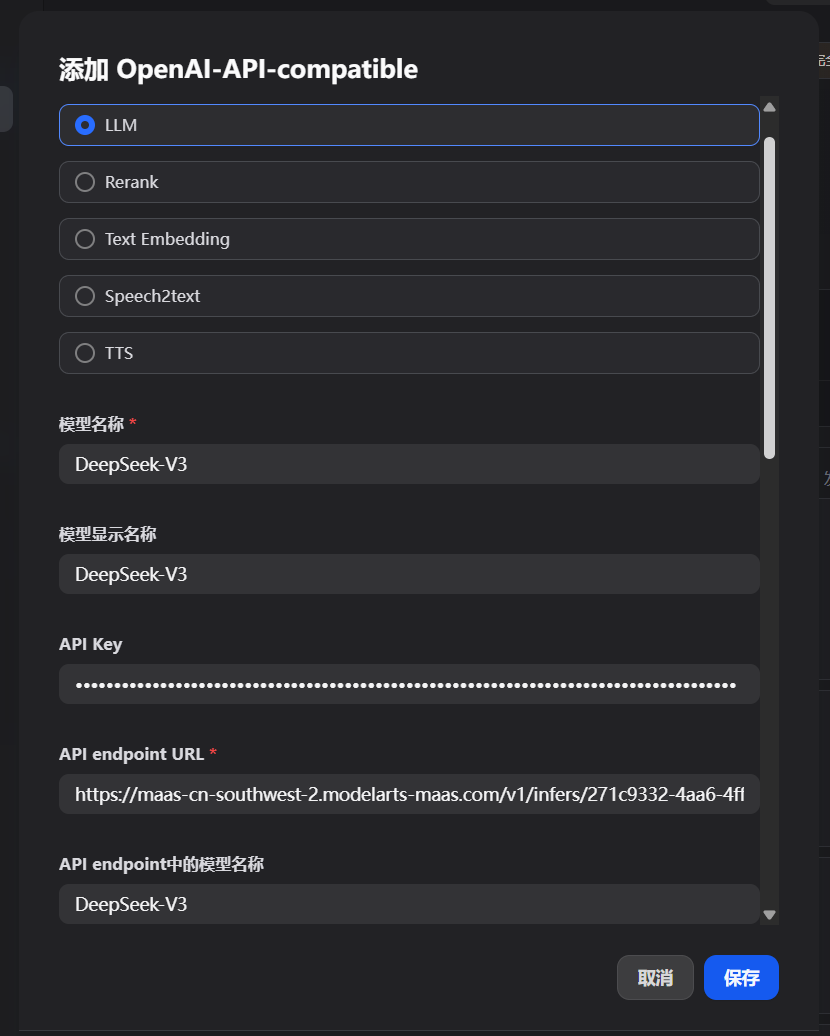Select the Rerank model type option
The width and height of the screenshot is (830, 1036).
[x=409, y=182]
